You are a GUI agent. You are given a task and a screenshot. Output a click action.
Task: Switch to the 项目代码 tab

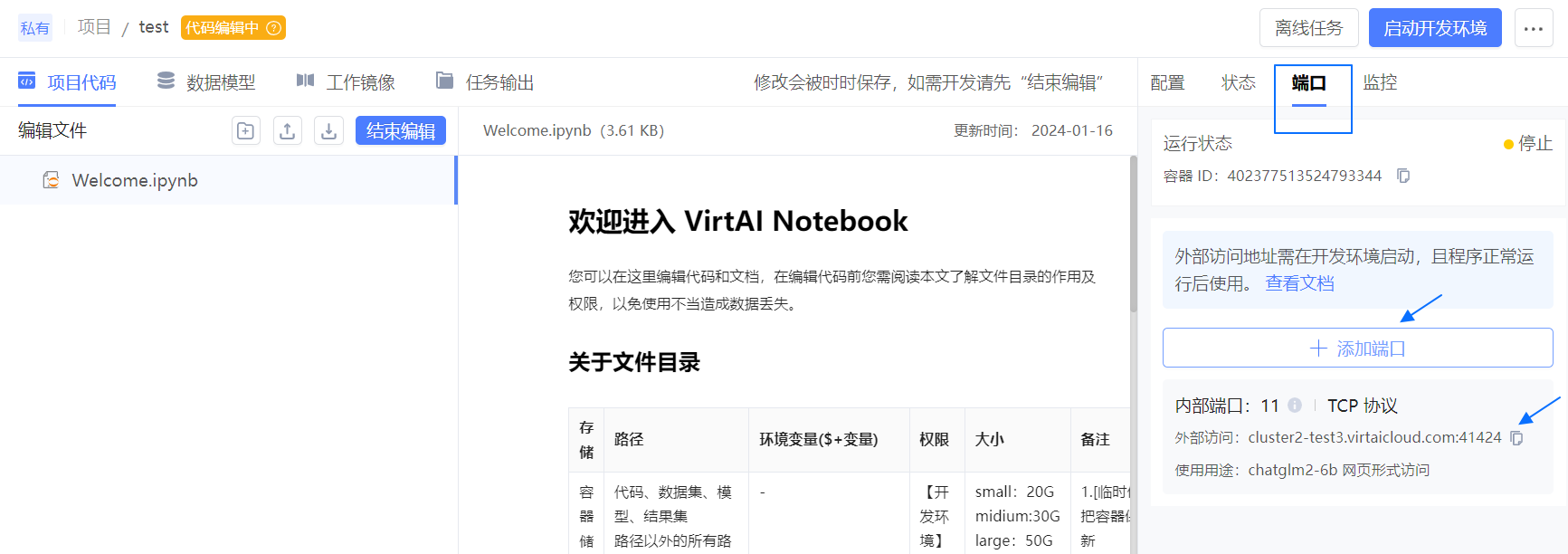[68, 82]
